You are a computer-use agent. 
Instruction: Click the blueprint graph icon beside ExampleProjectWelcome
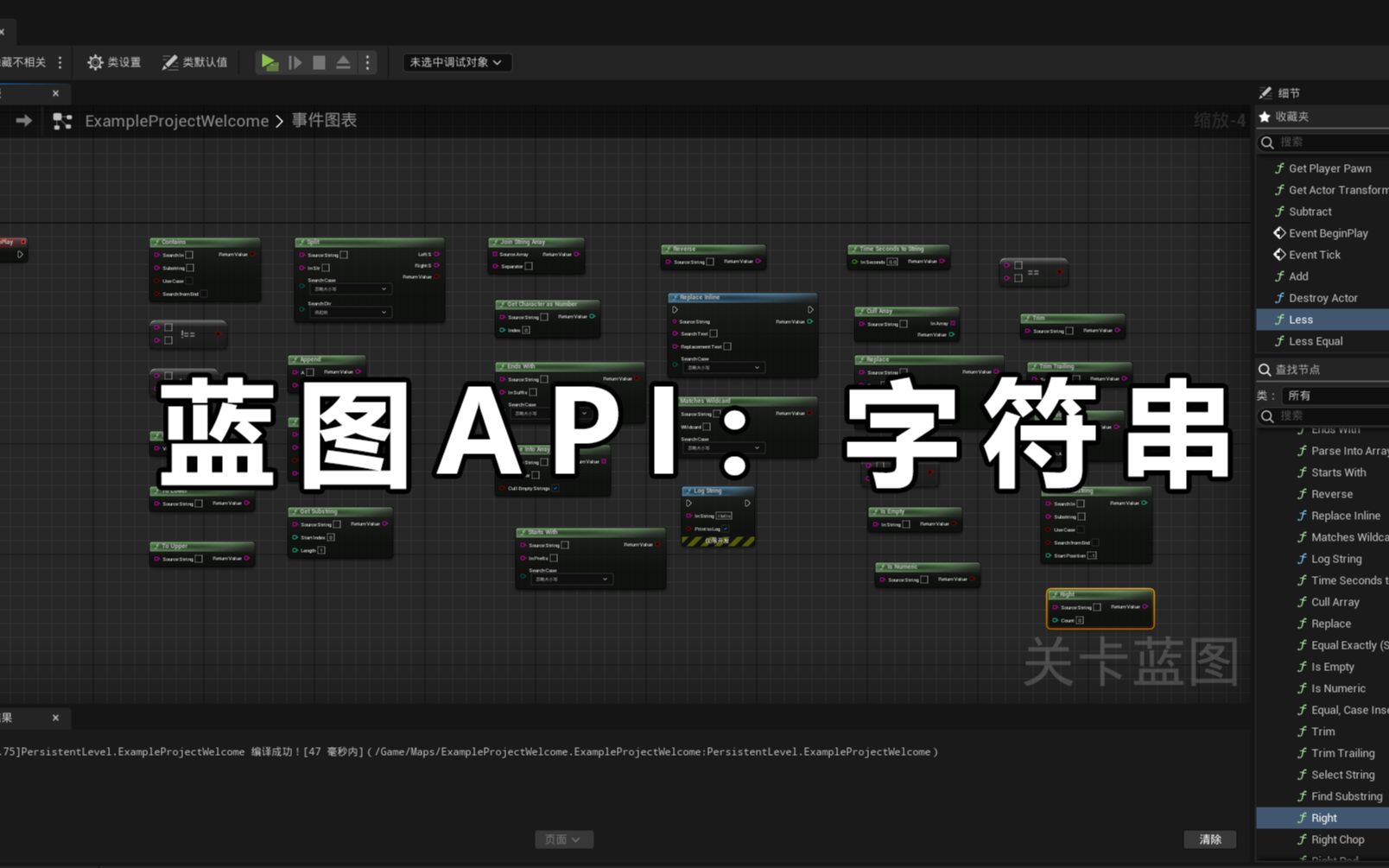(62, 121)
